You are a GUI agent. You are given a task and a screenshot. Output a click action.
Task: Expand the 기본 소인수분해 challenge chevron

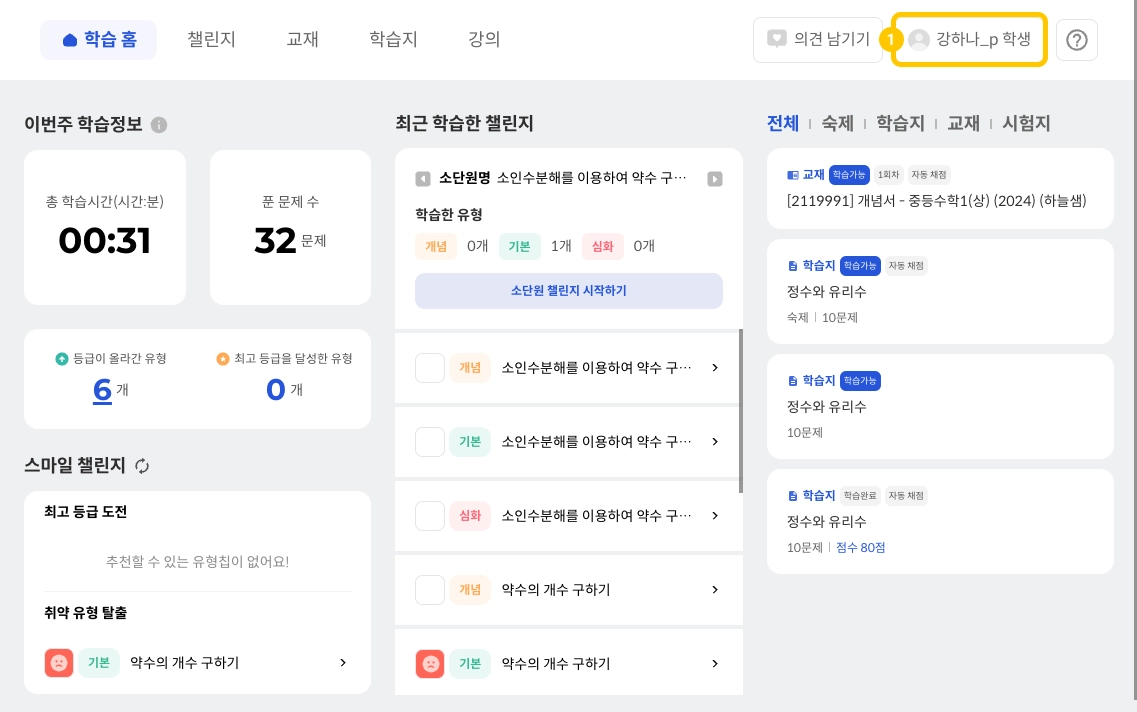pos(715,442)
